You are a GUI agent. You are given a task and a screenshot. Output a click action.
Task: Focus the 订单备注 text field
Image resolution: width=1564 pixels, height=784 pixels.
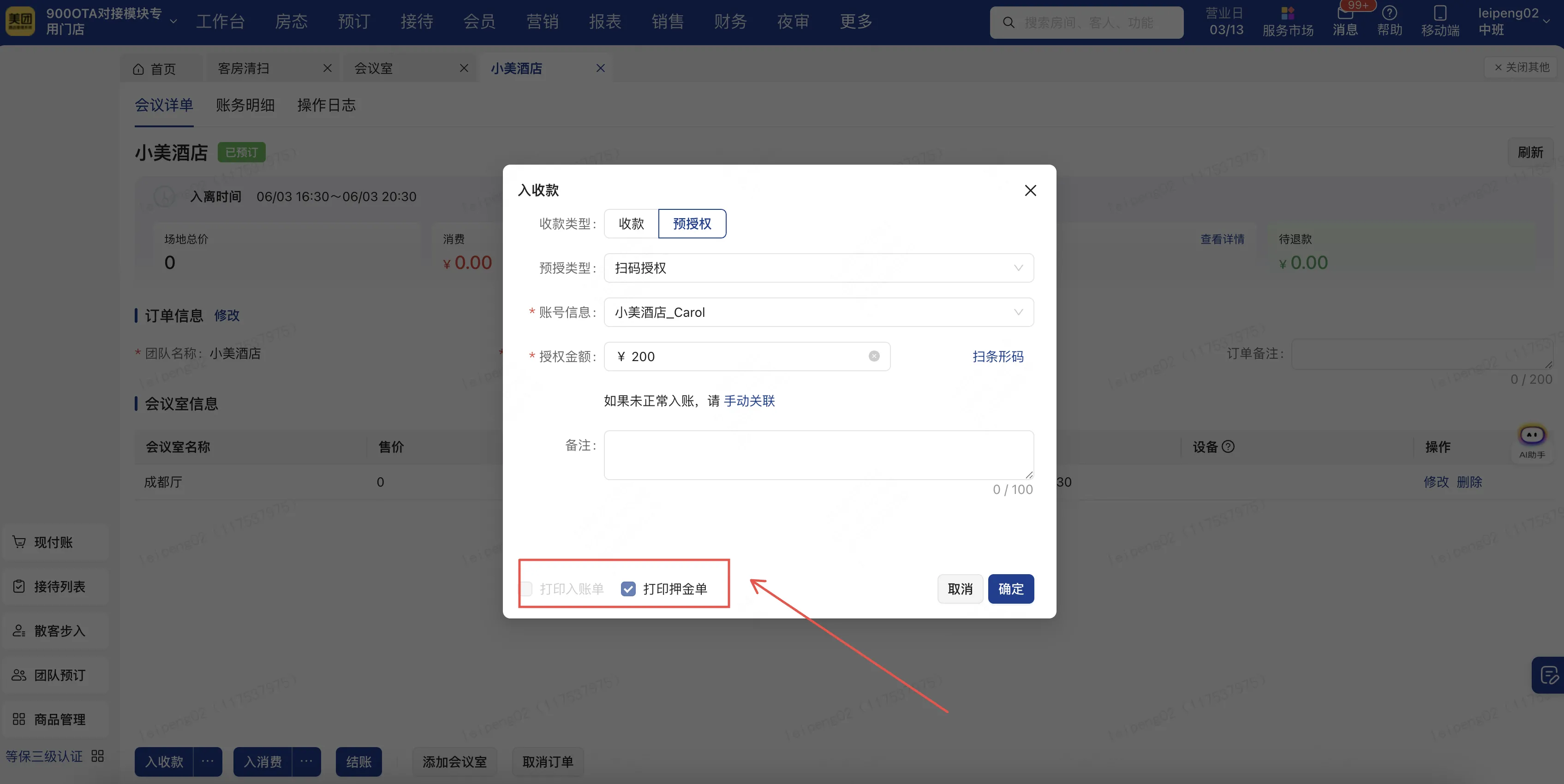[x=1422, y=354]
